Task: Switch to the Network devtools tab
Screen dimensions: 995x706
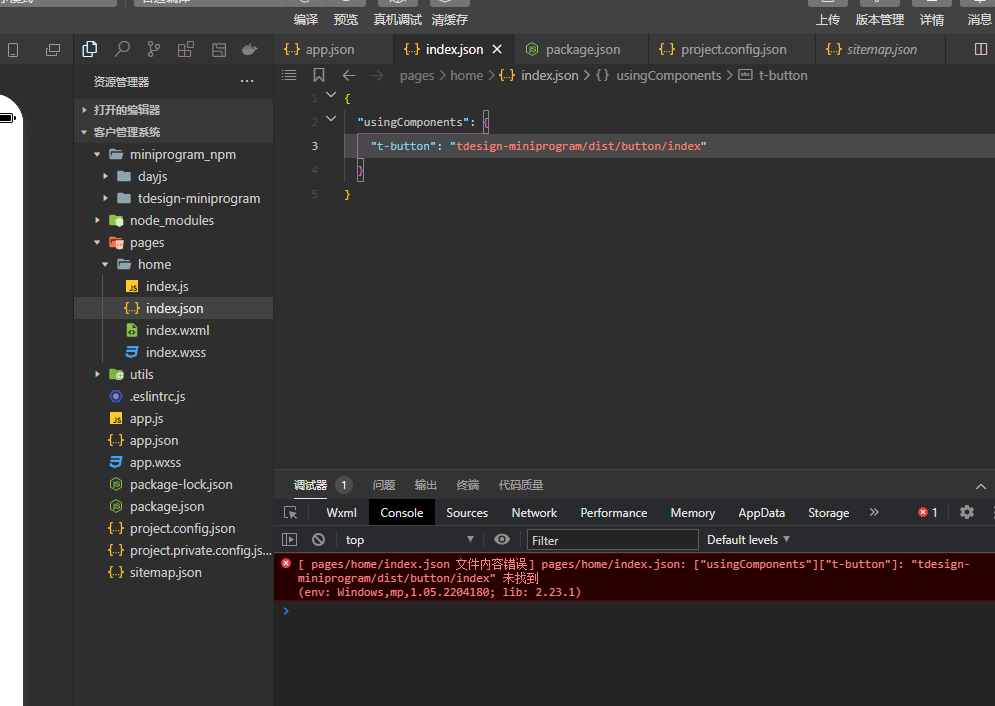Action: click(534, 513)
